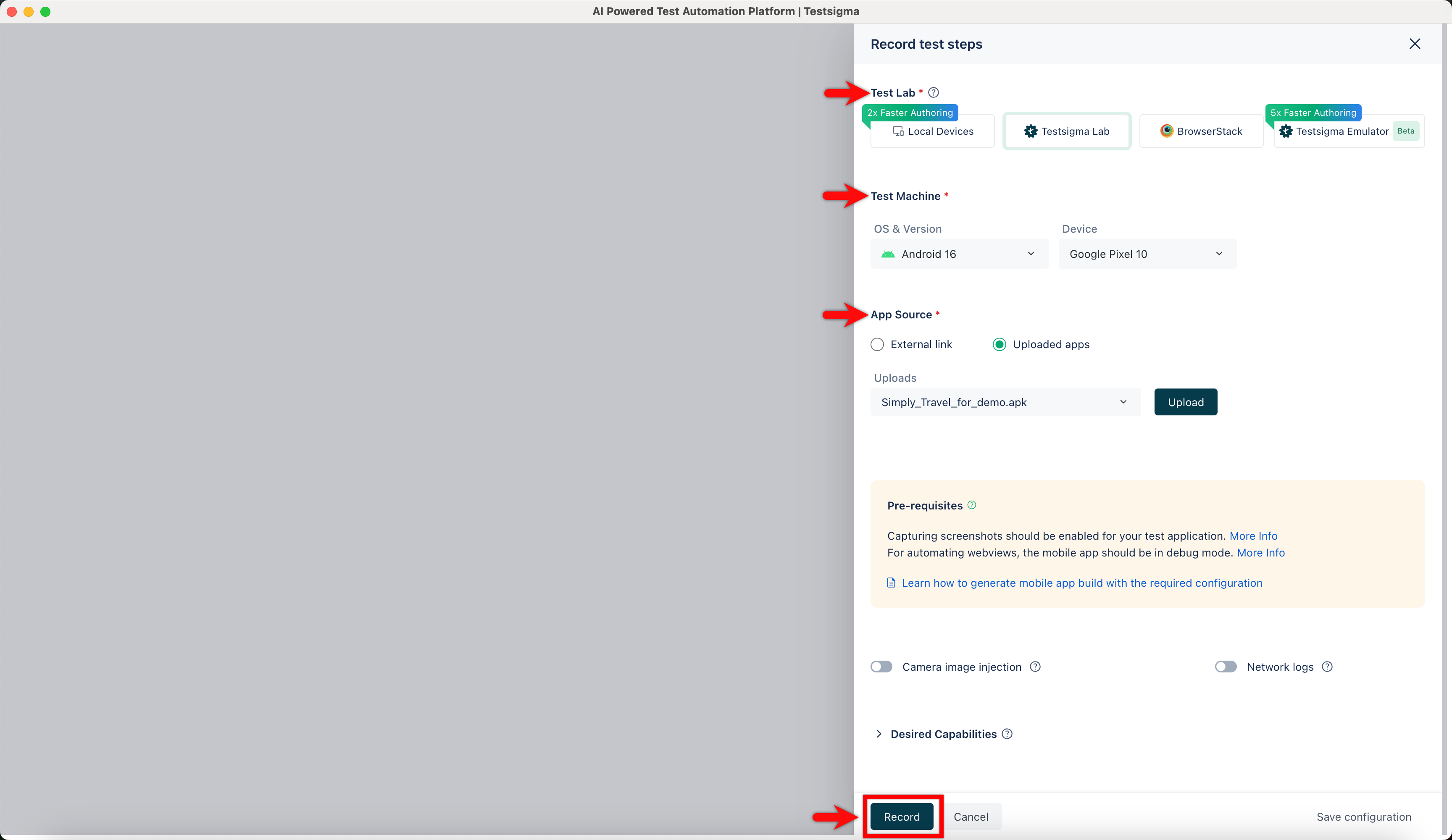Open the Simply_Travel_for_demo.apk uploads dropdown
Viewport: 1452px width, 840px height.
pos(1005,402)
